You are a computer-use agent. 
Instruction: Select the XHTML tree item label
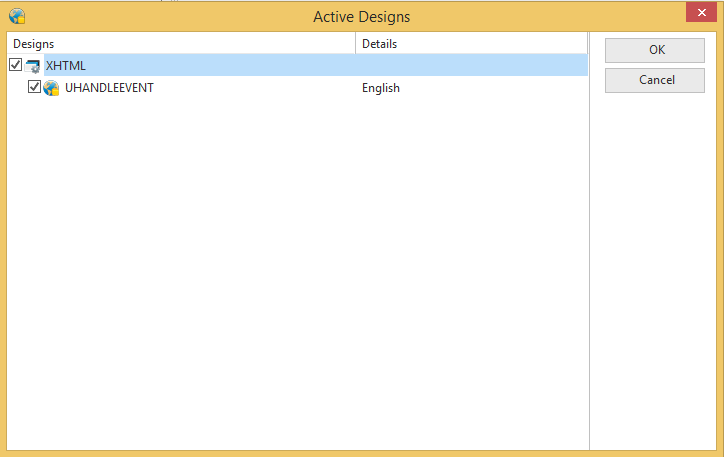click(66, 66)
